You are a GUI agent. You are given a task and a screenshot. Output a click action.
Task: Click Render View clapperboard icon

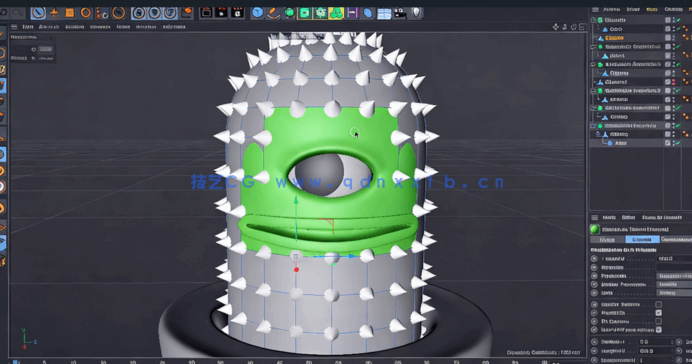click(206, 13)
